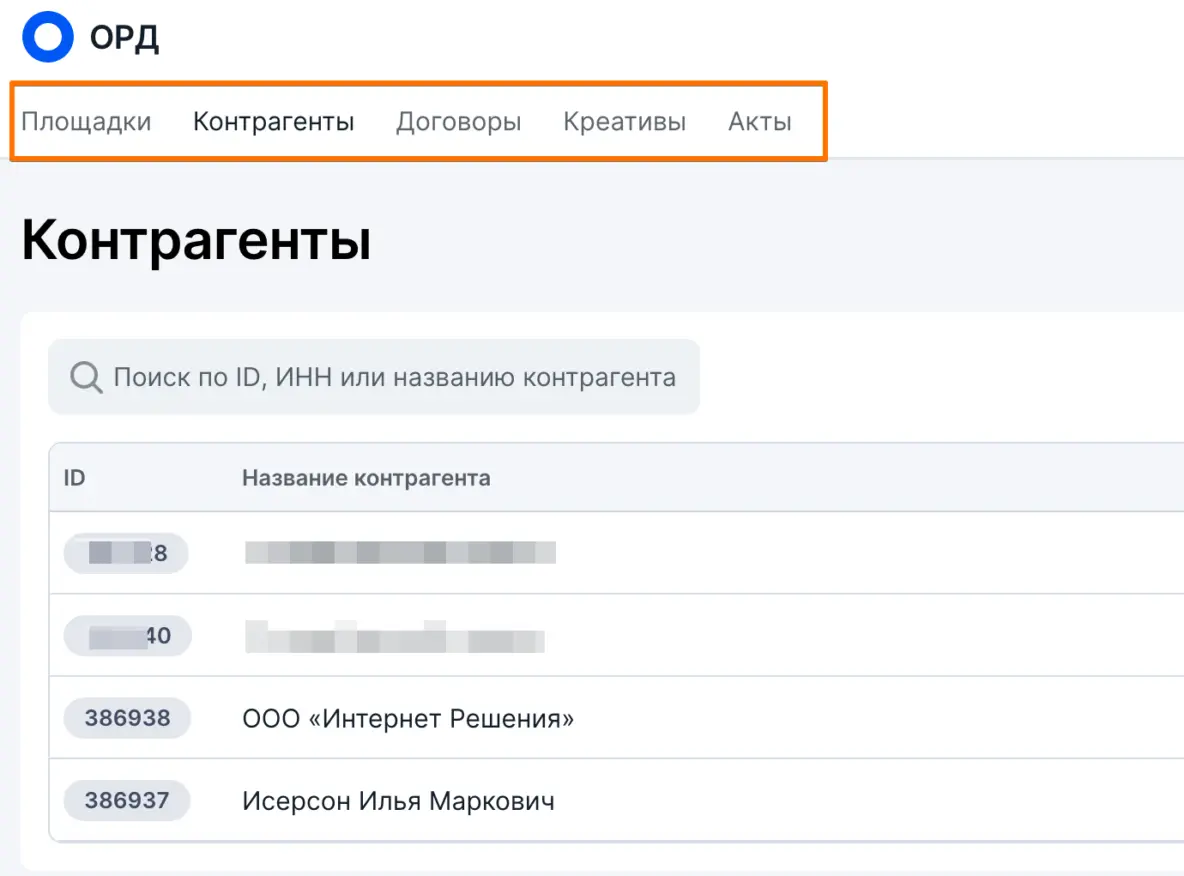Click the ID column header
This screenshot has height=876, width=1184.
point(75,478)
